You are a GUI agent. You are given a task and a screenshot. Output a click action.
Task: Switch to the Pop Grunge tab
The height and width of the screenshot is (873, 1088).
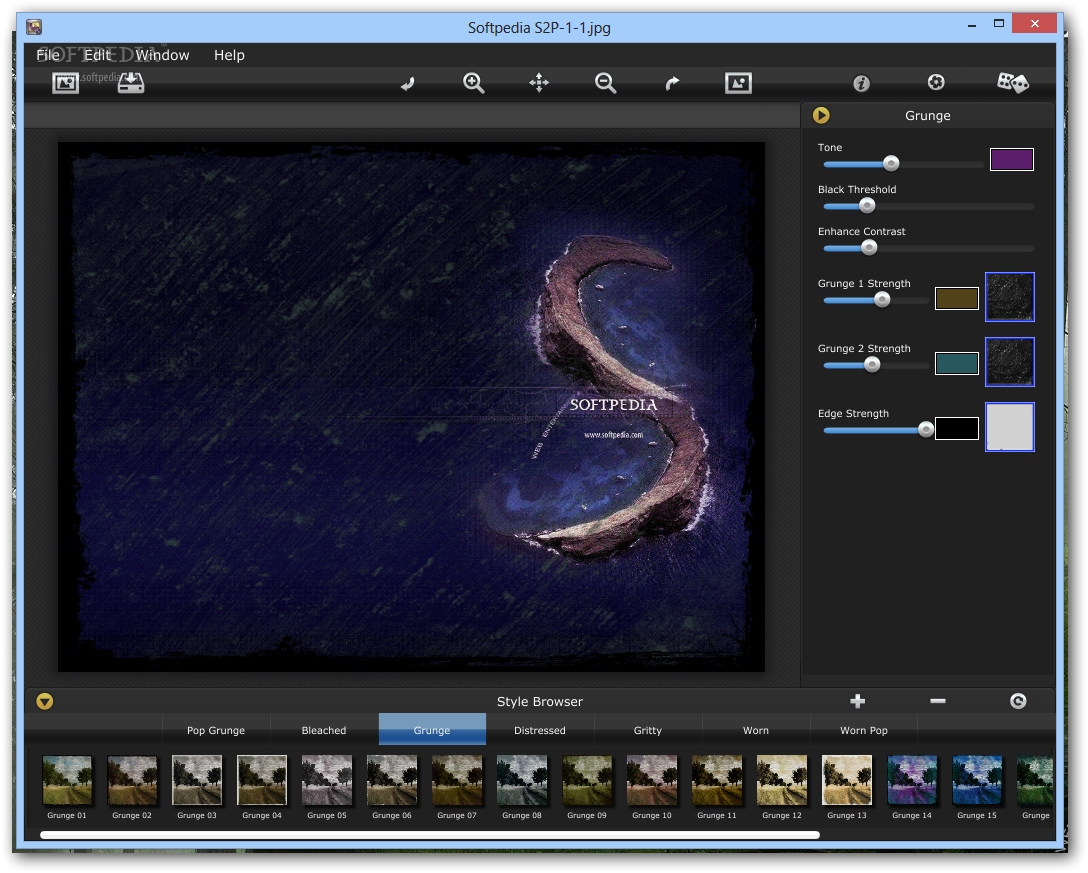pyautogui.click(x=216, y=730)
